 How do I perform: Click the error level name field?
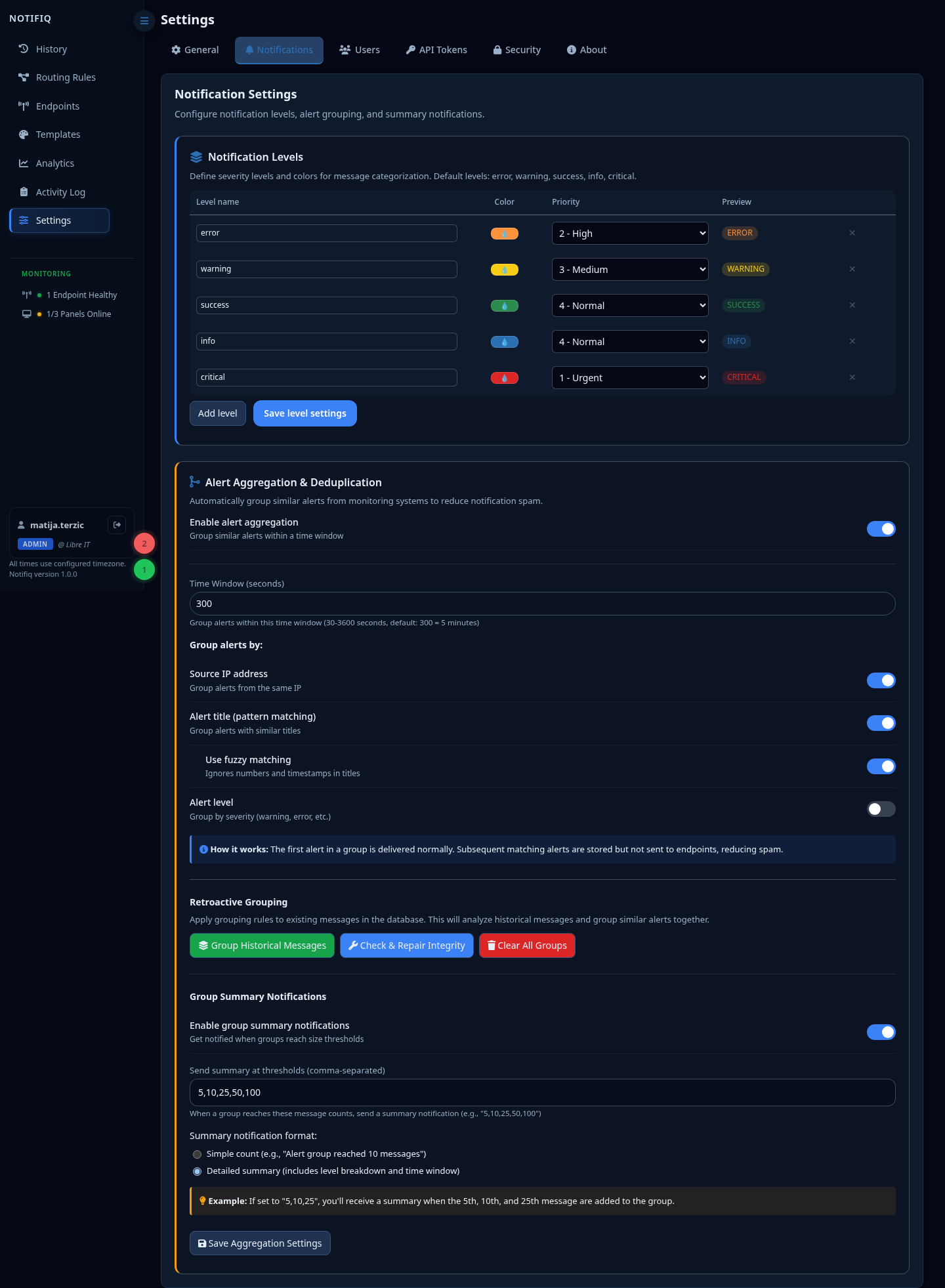point(327,233)
